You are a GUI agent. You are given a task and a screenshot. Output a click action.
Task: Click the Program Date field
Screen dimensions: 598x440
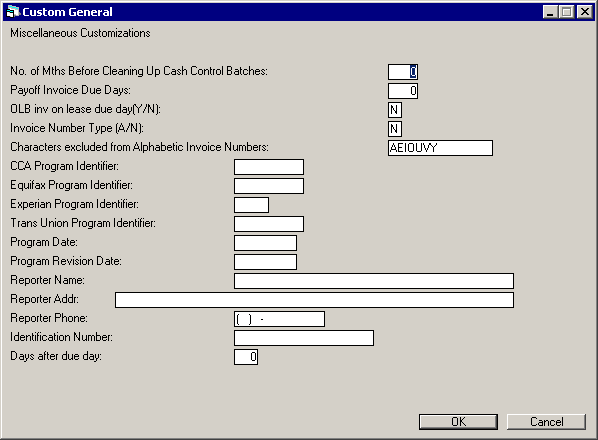tap(265, 243)
